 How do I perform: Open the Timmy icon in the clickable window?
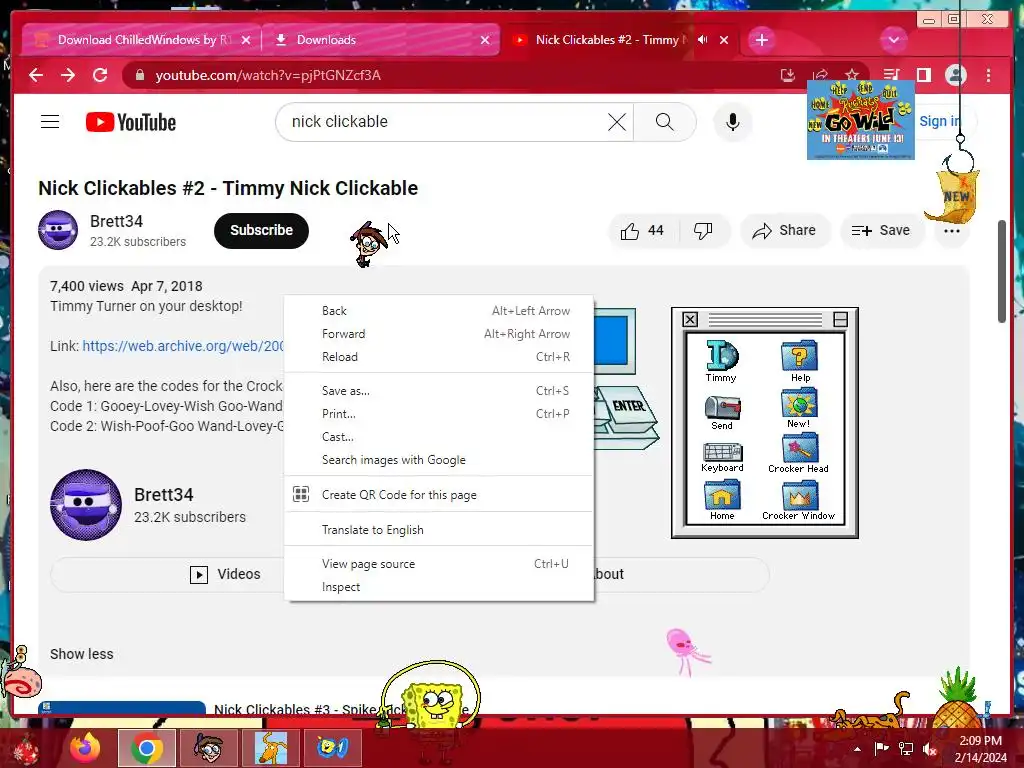pos(721,360)
